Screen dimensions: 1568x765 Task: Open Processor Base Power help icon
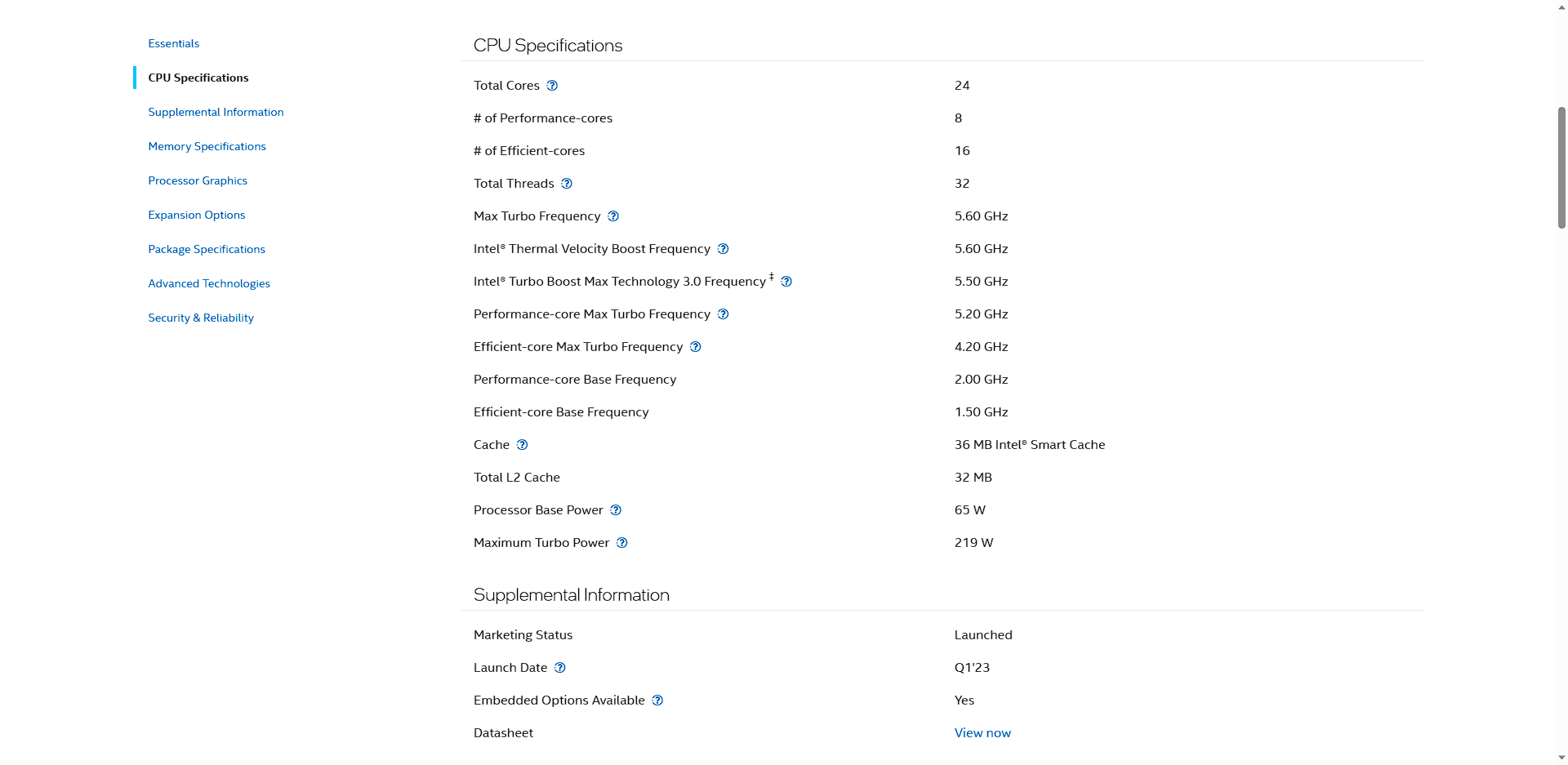tap(616, 510)
